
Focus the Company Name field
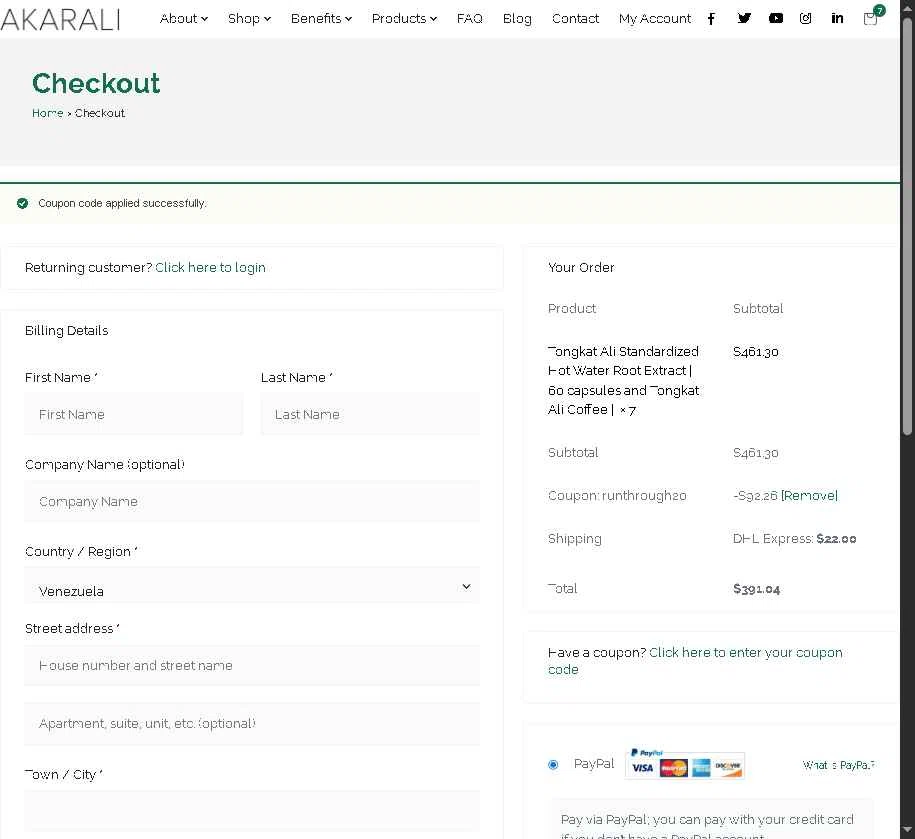click(x=252, y=502)
